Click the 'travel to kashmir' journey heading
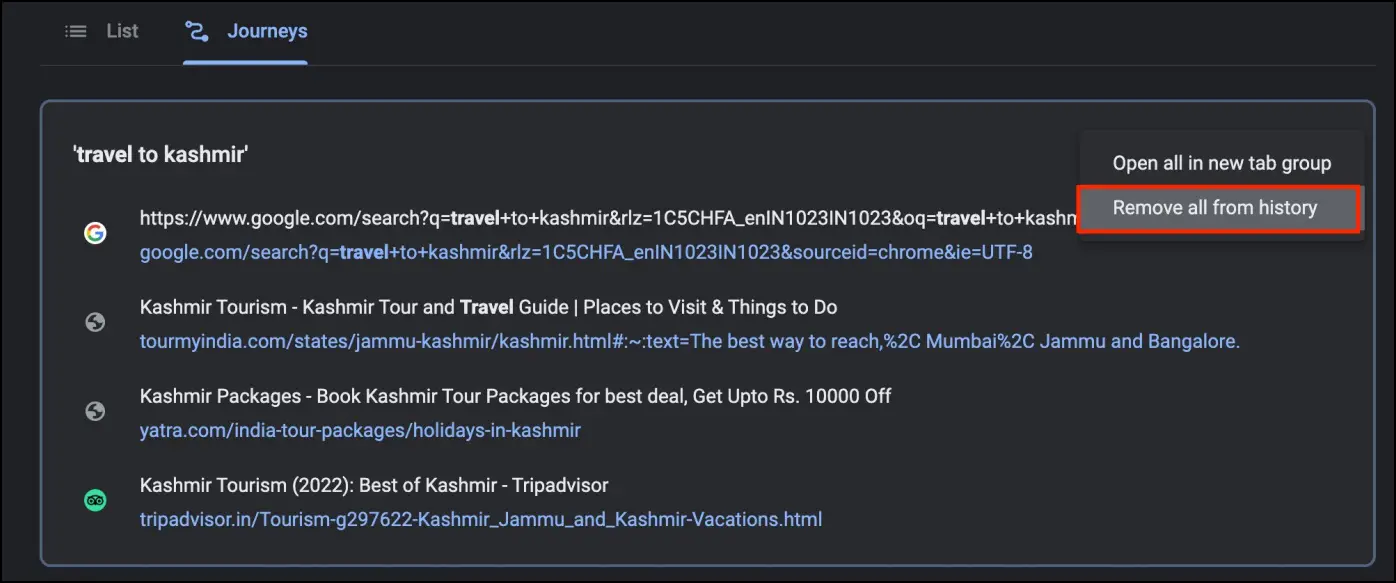This screenshot has width=1396, height=583. 160,155
